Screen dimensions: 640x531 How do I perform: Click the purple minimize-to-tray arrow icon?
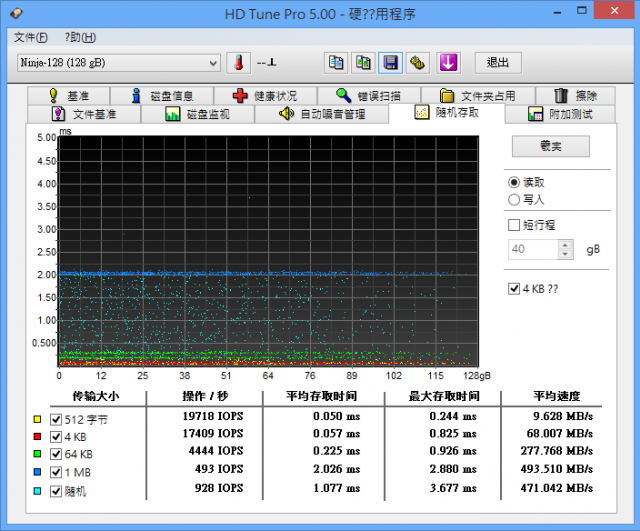click(x=449, y=63)
